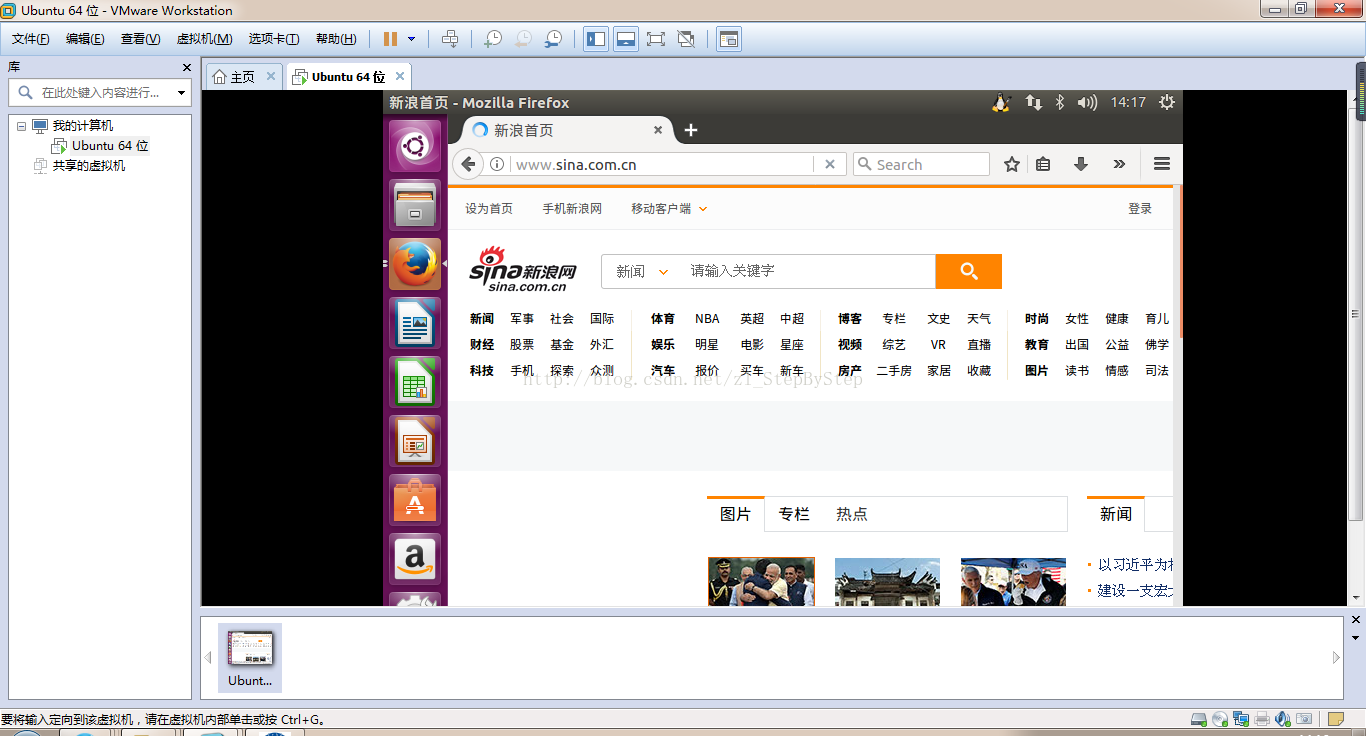Switch to 热点 tab on Sina

[x=852, y=514]
